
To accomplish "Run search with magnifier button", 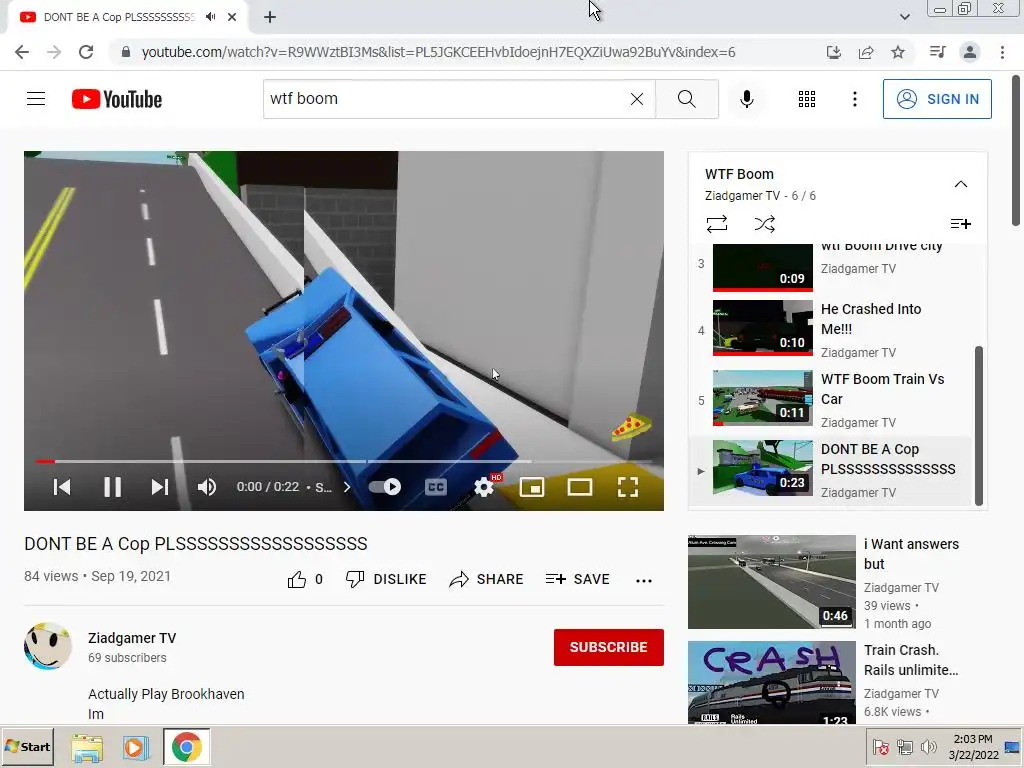I will tap(686, 99).
